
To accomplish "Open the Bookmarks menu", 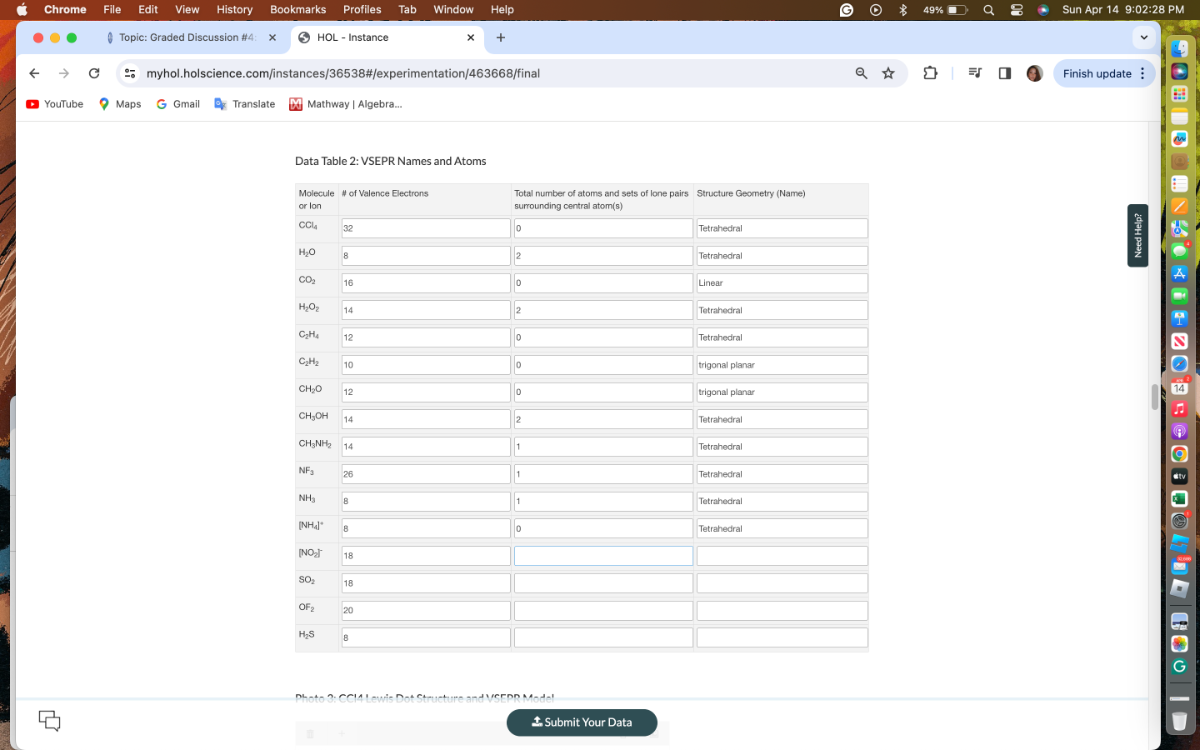I will 298,9.
